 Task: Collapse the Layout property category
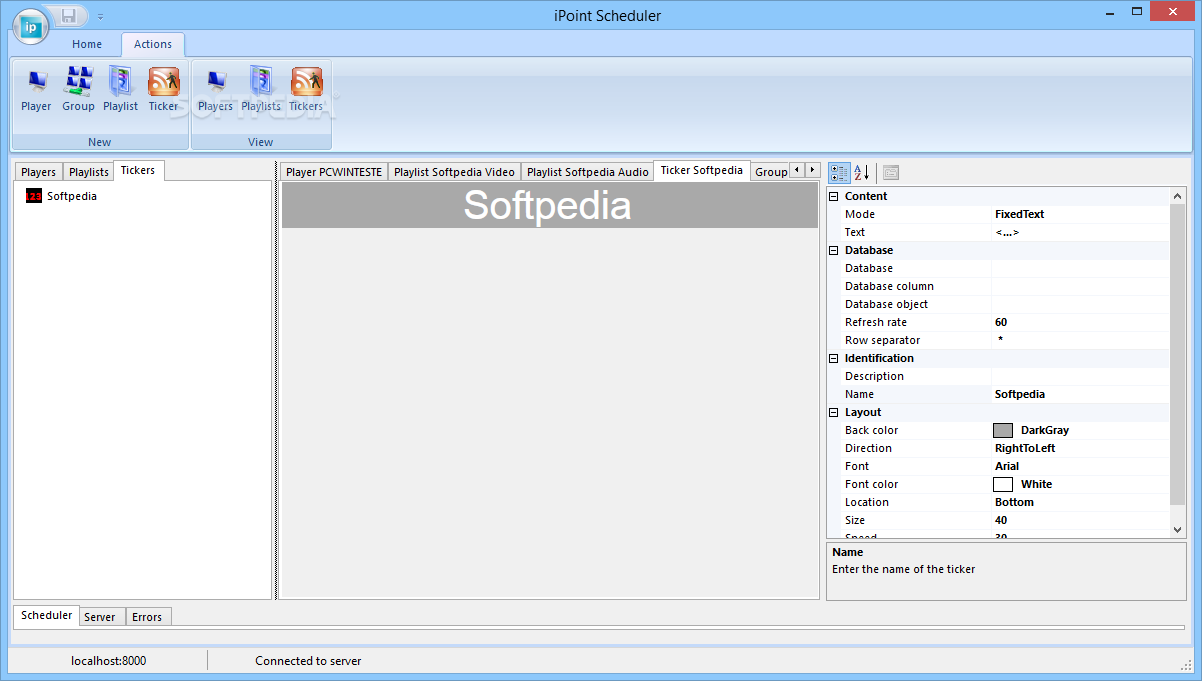[x=834, y=412]
